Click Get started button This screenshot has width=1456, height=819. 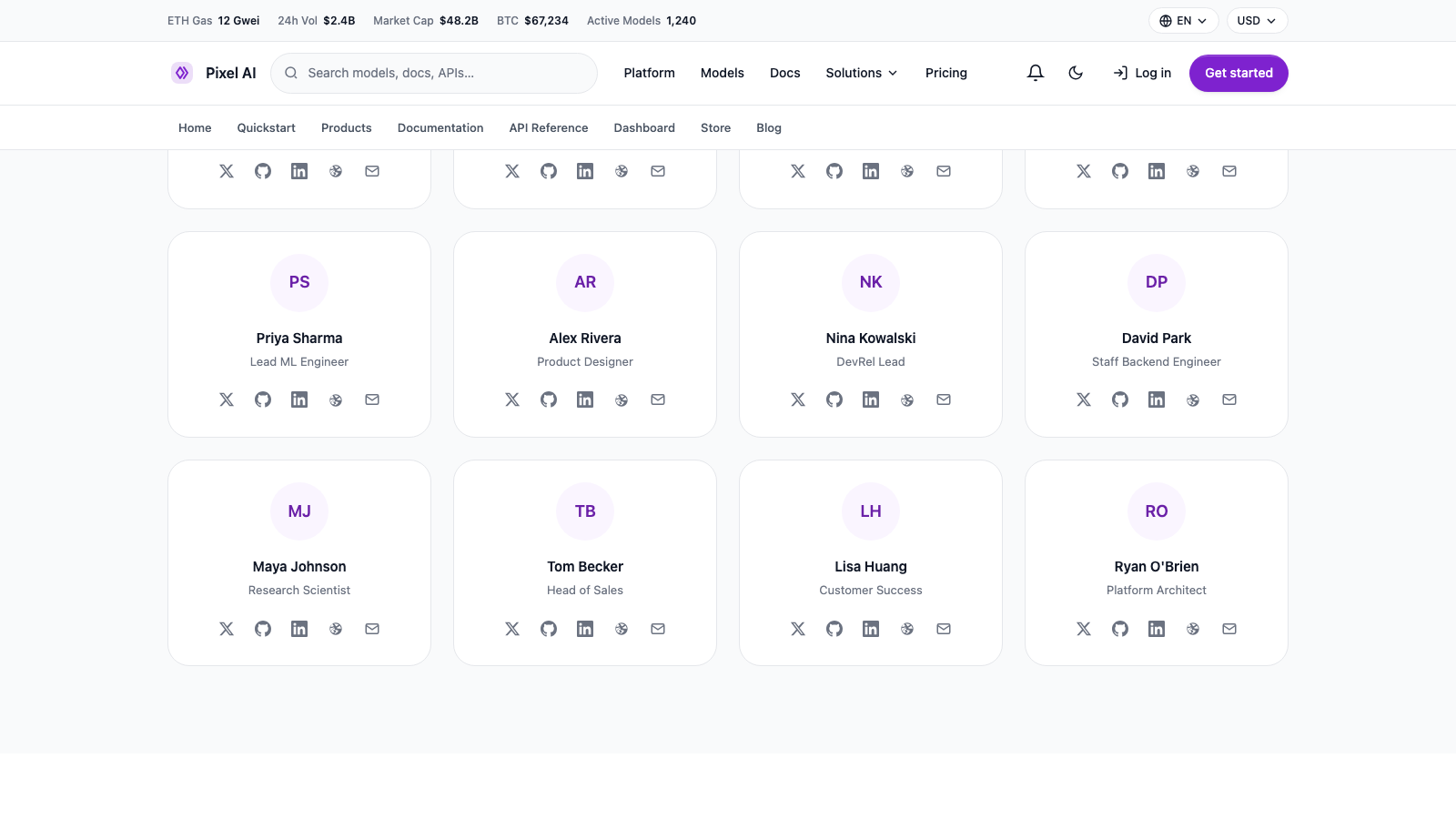click(1239, 73)
